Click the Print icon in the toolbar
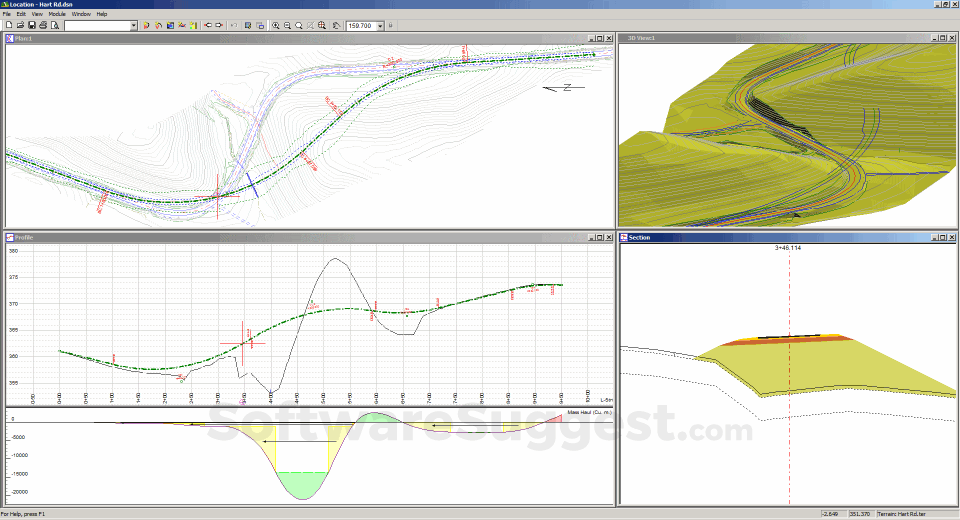 point(43,25)
